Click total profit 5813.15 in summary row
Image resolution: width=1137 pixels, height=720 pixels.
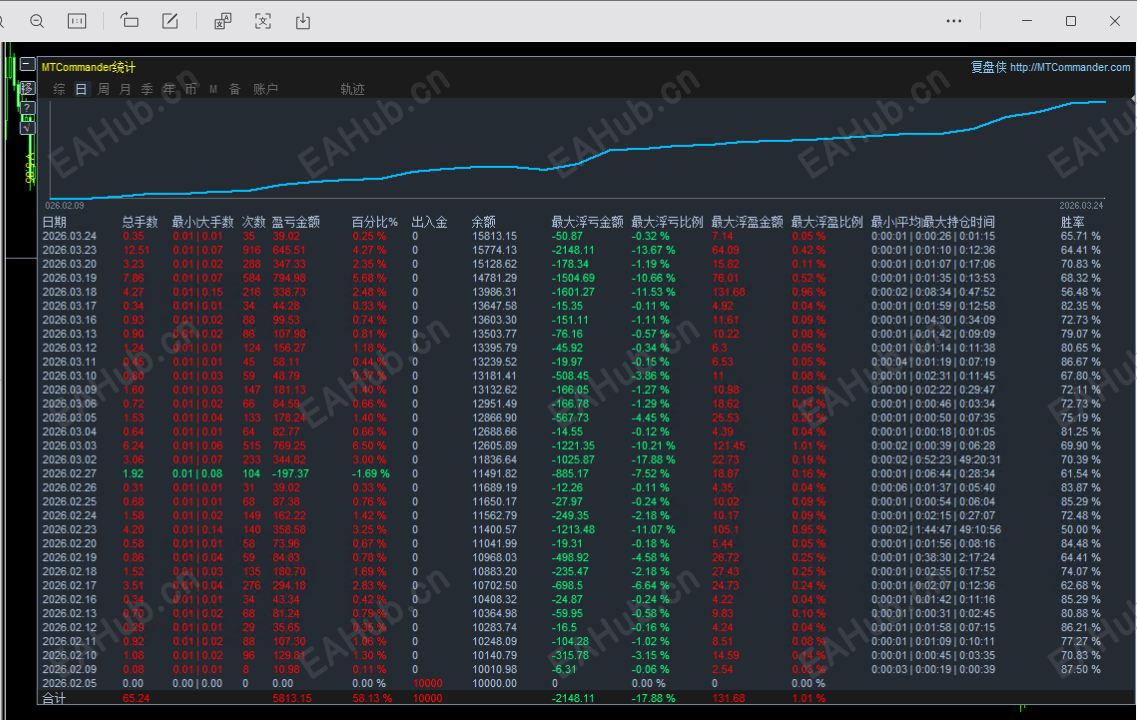point(292,698)
